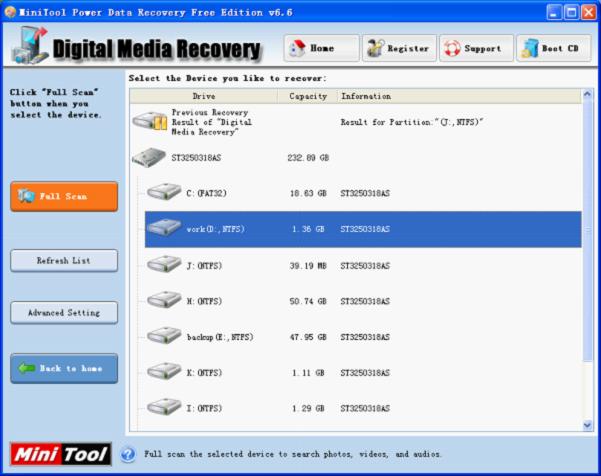Select the 'backup (E:, NTFS)' label
Image resolution: width=601 pixels, height=476 pixels.
pyautogui.click(x=220, y=337)
